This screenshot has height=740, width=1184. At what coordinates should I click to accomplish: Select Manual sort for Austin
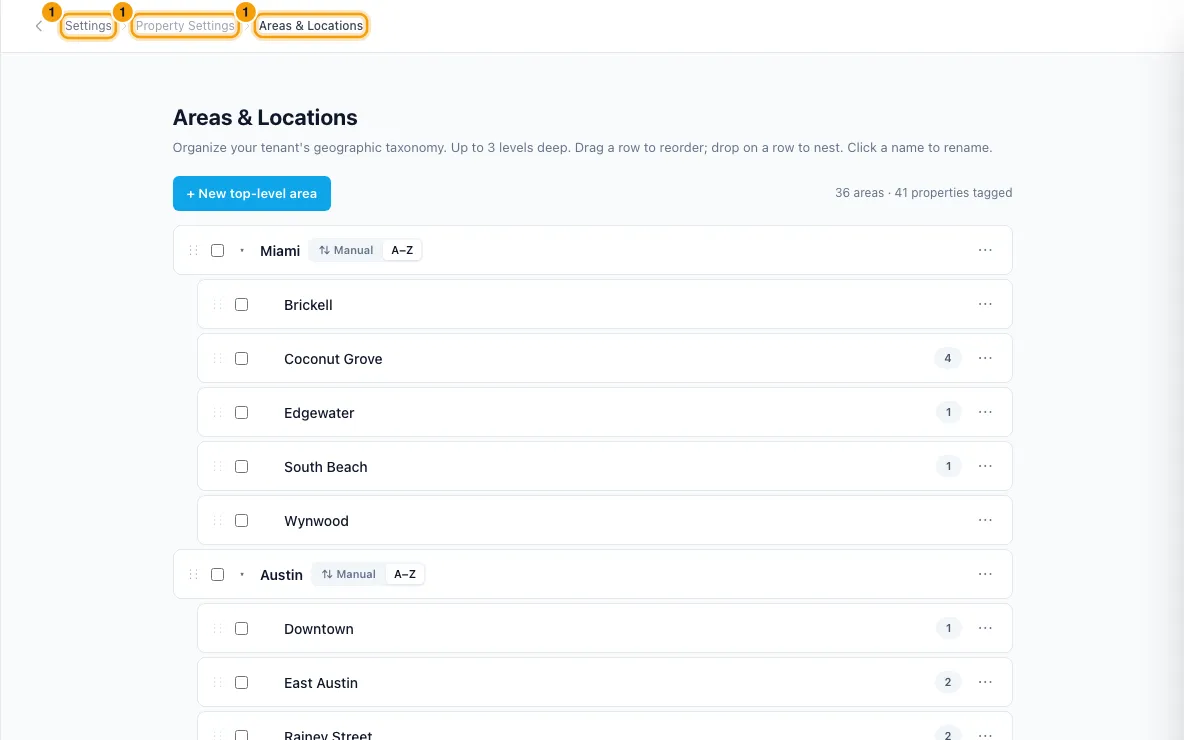pos(348,574)
